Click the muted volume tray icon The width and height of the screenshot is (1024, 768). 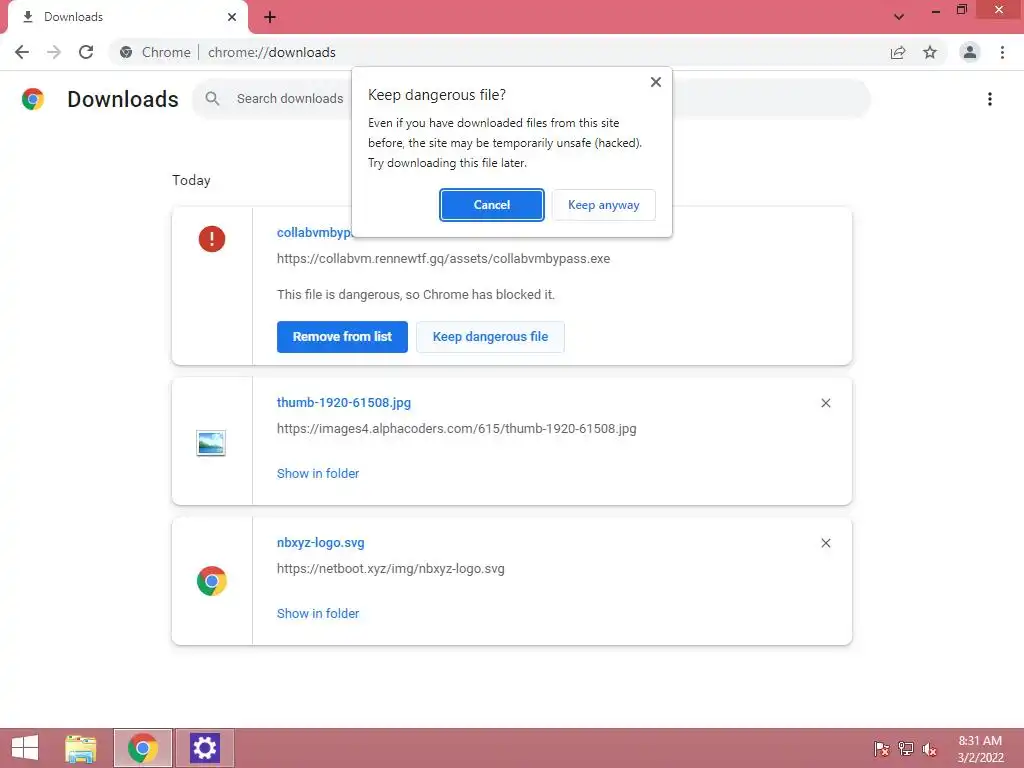pyautogui.click(x=929, y=749)
